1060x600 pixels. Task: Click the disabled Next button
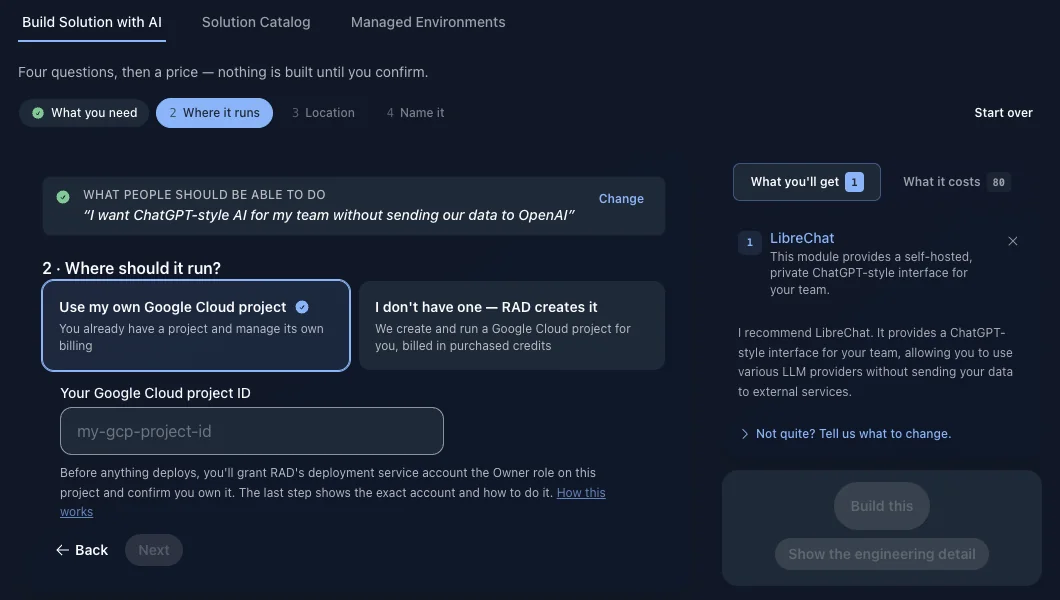[x=154, y=550]
